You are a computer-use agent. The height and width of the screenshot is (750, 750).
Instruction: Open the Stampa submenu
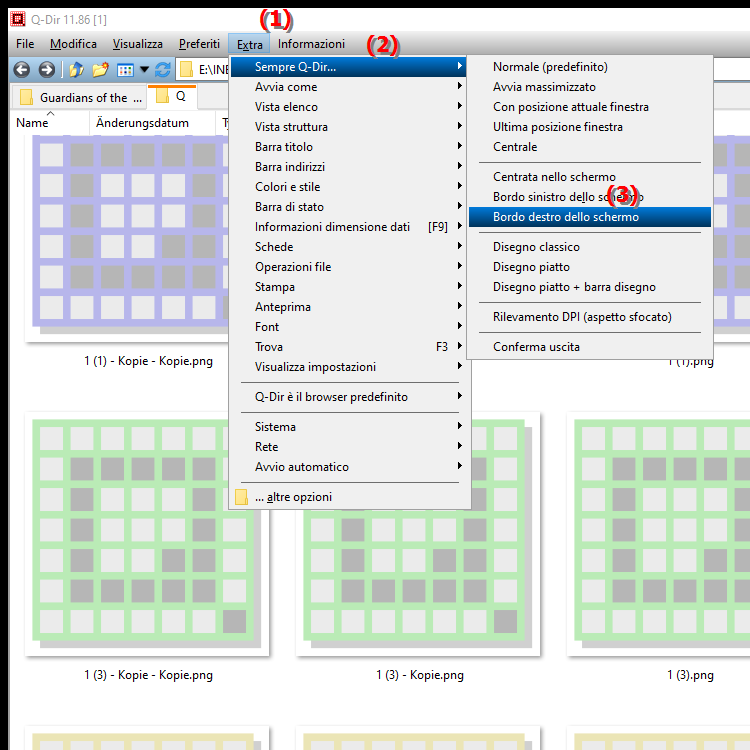[x=349, y=287]
